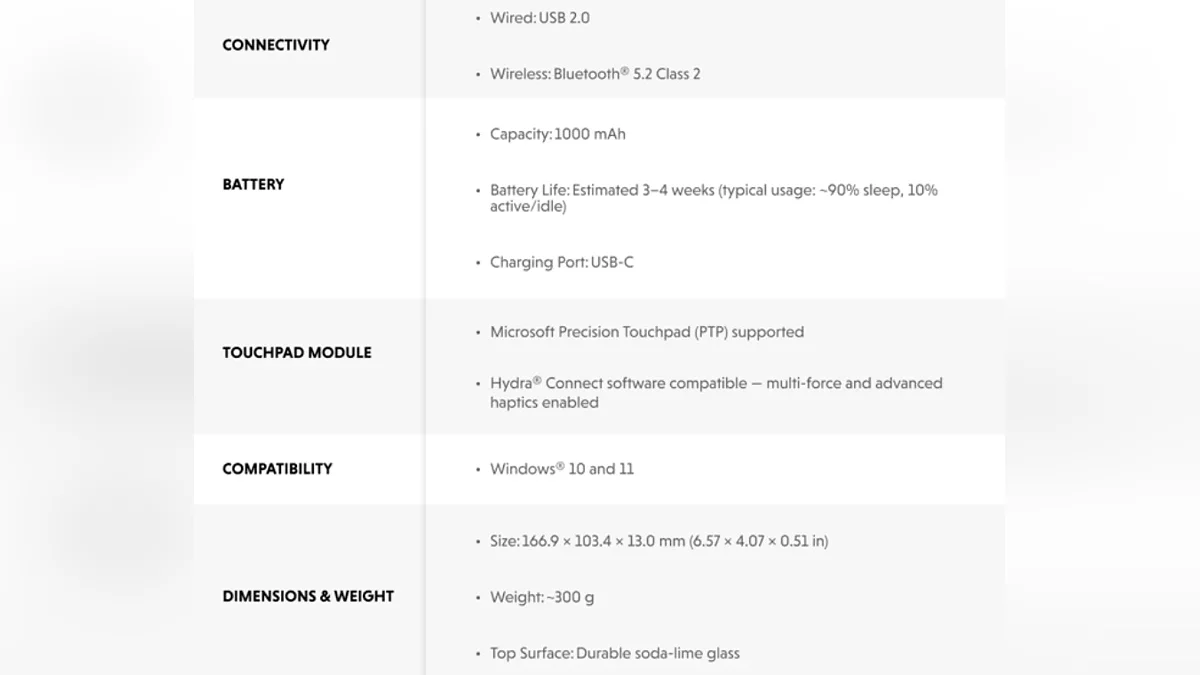The width and height of the screenshot is (1200, 675).
Task: Click the 'Size' label in dimensions
Action: pyautogui.click(x=504, y=541)
